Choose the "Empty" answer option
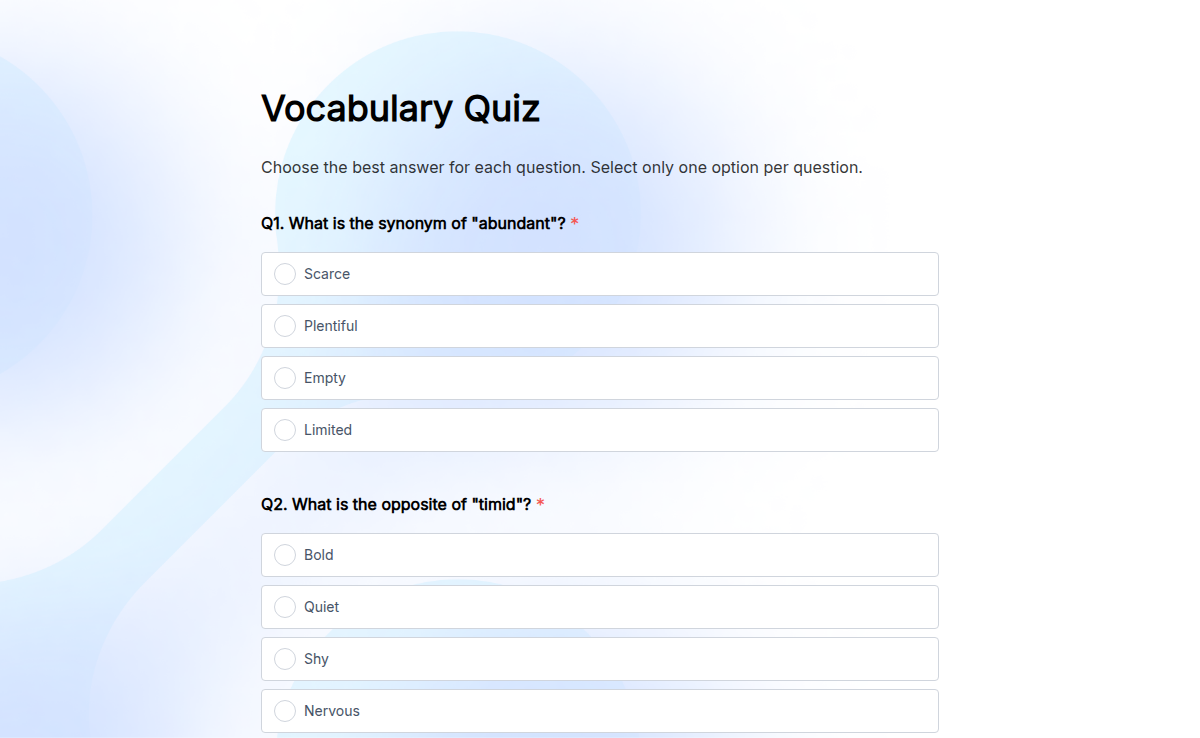Image resolution: width=1200 pixels, height=738 pixels. coord(600,378)
